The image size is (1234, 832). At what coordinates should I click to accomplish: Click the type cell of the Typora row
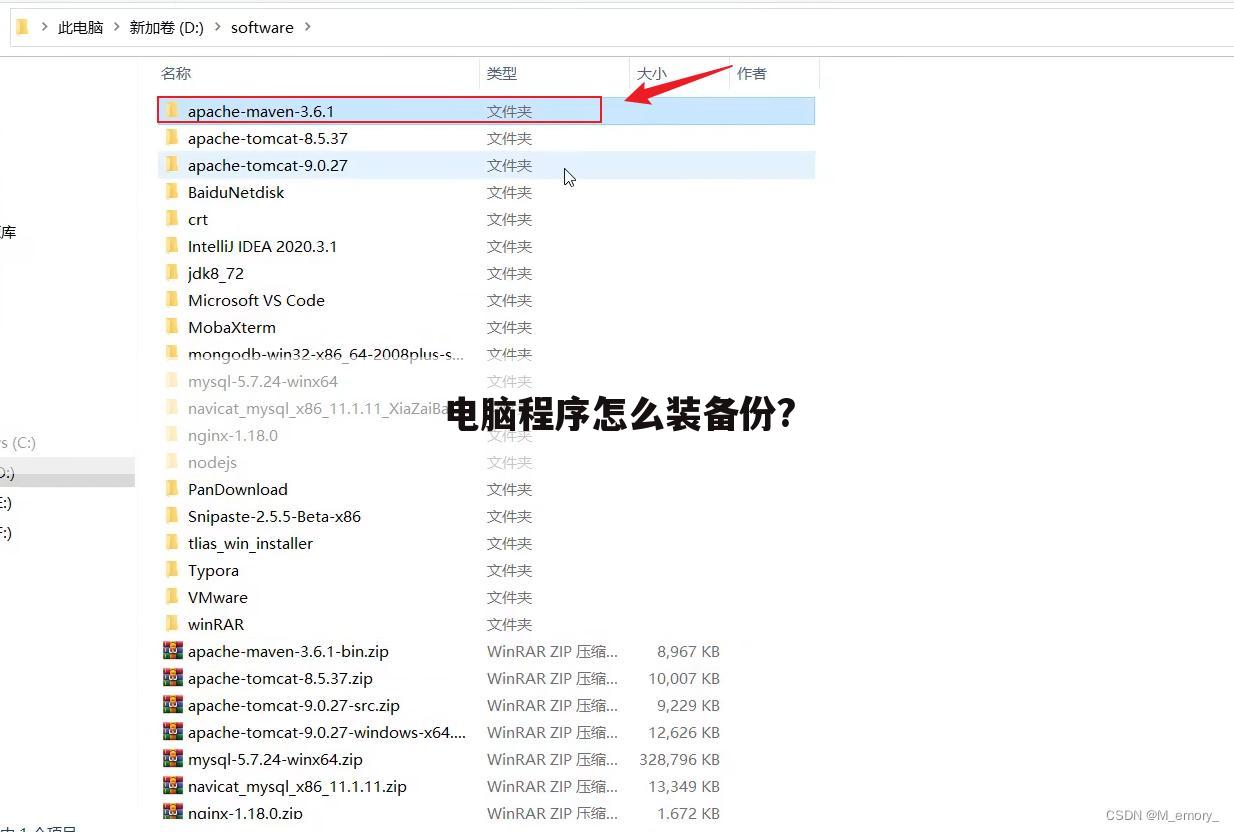[509, 570]
